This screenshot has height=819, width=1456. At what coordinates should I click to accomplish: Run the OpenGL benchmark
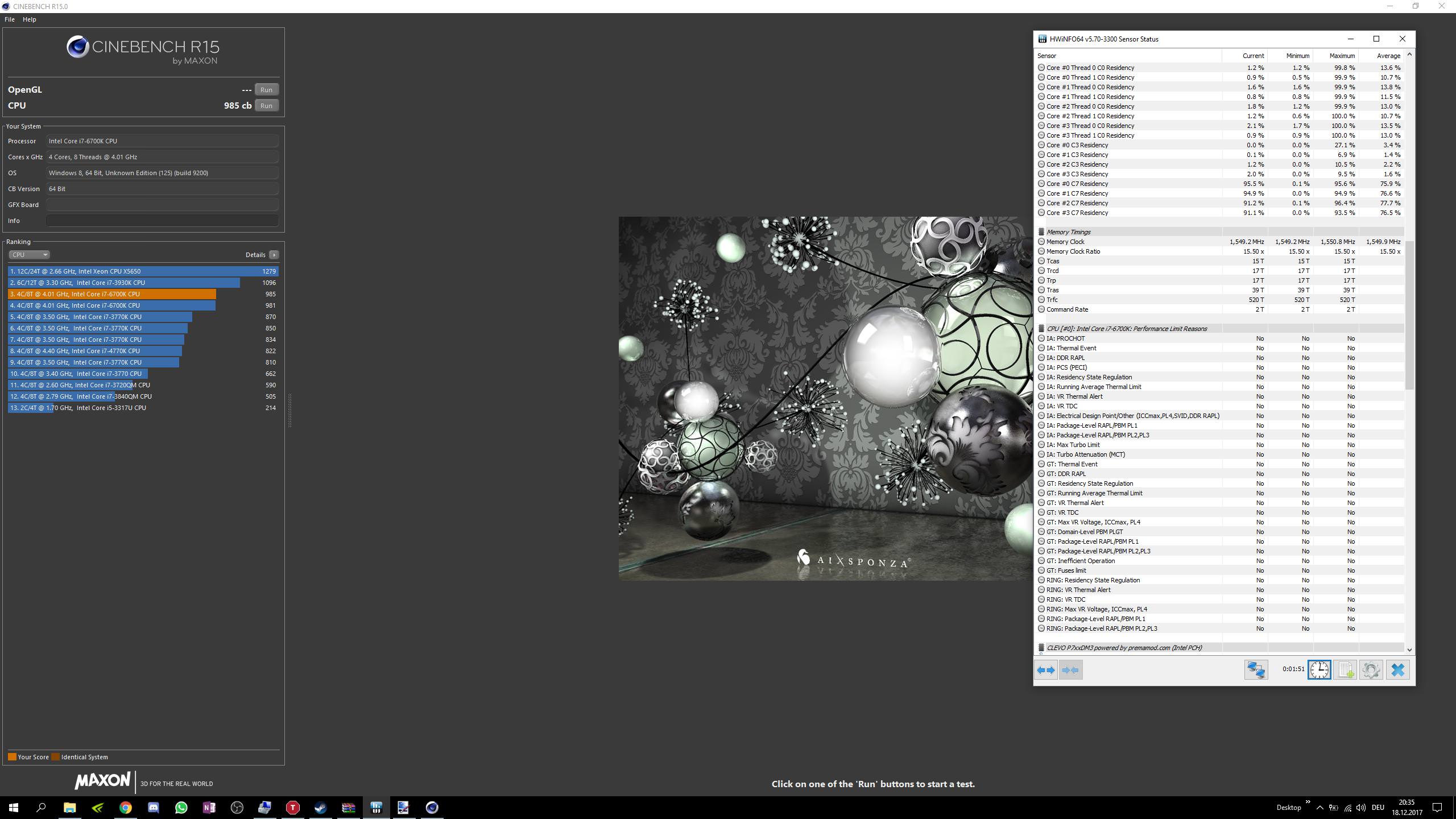click(266, 90)
